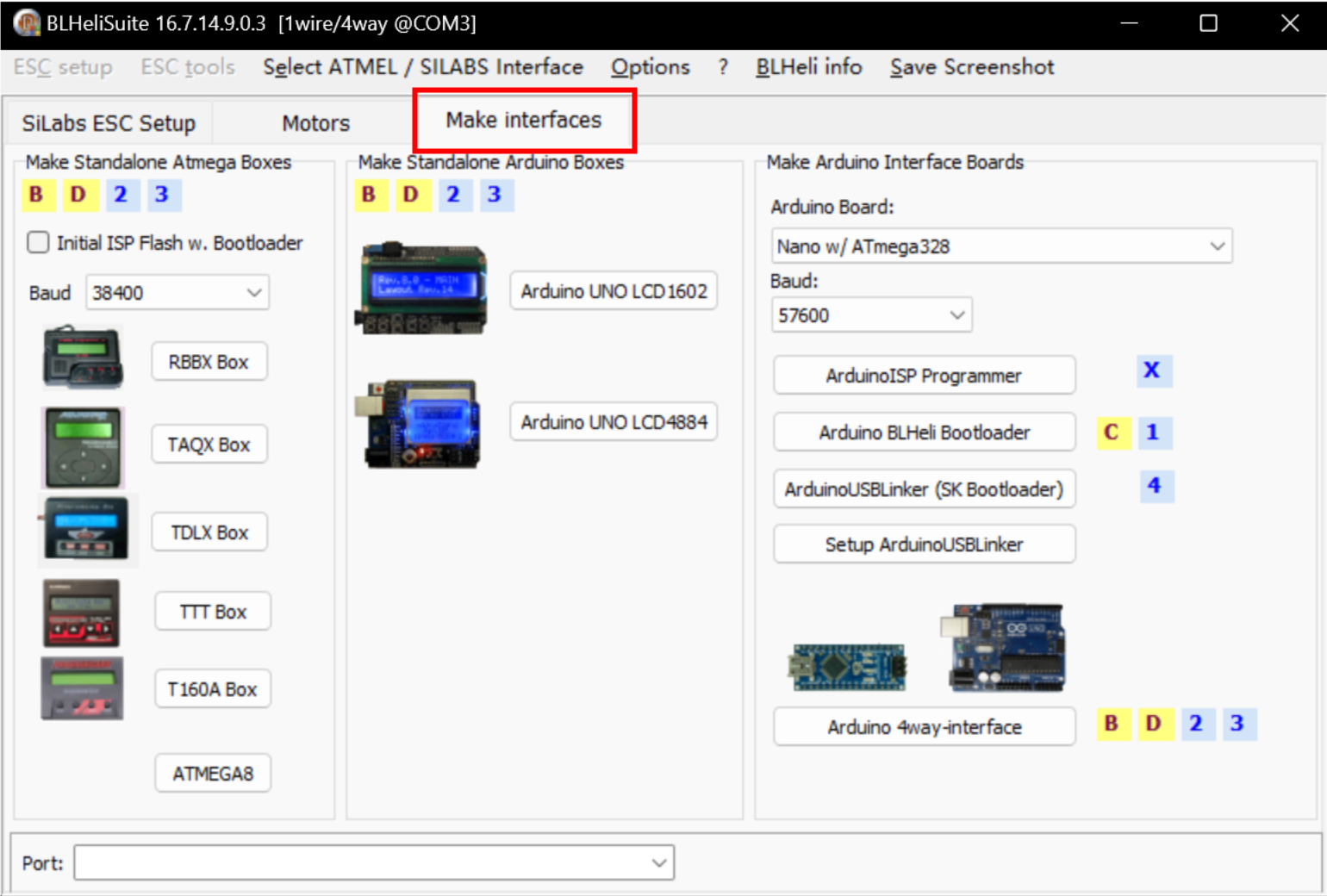Click the BLHeliSuite app icon in title bar

[x=26, y=23]
